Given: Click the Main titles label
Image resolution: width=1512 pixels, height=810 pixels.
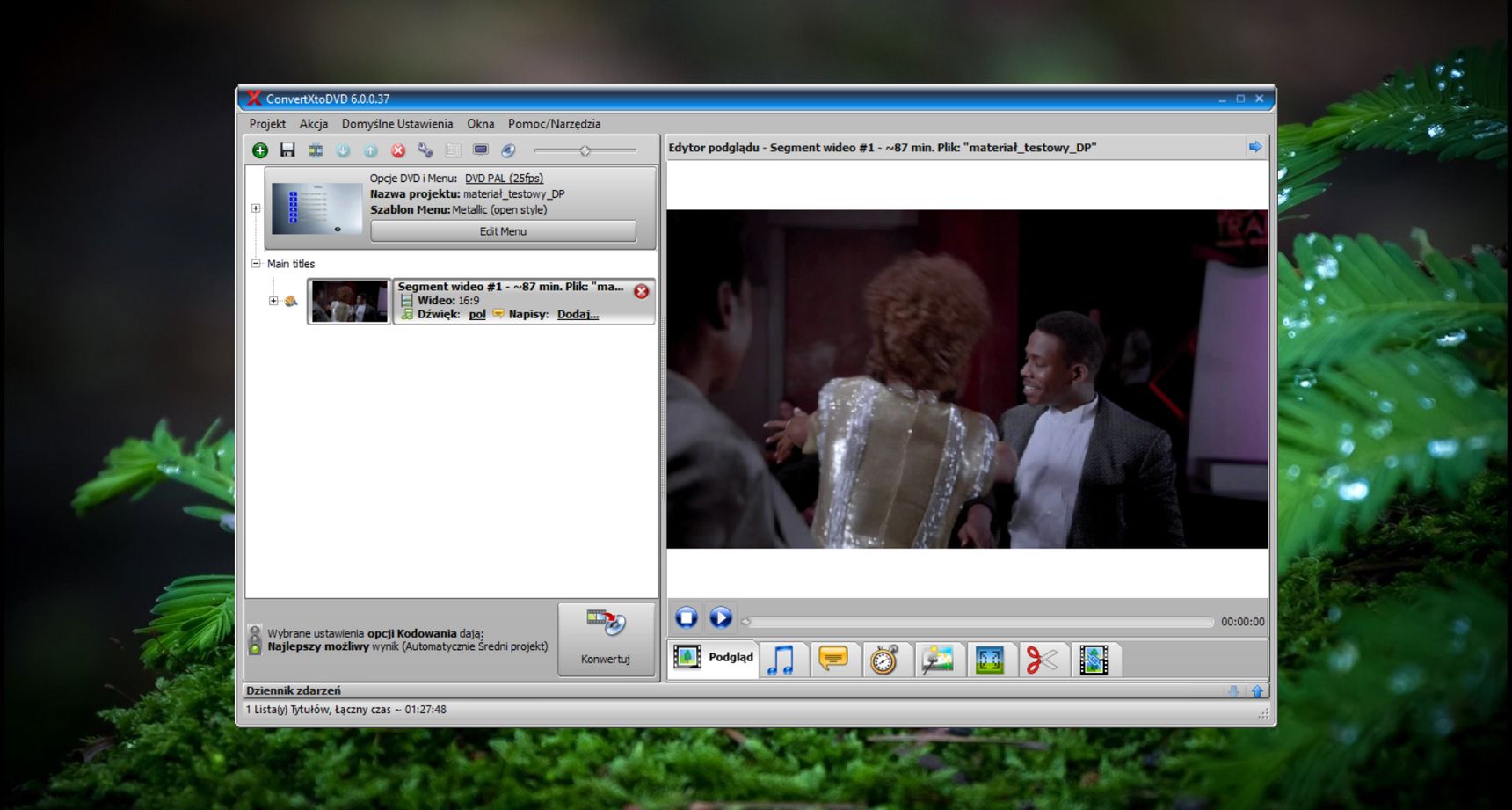Looking at the screenshot, I should (x=291, y=264).
